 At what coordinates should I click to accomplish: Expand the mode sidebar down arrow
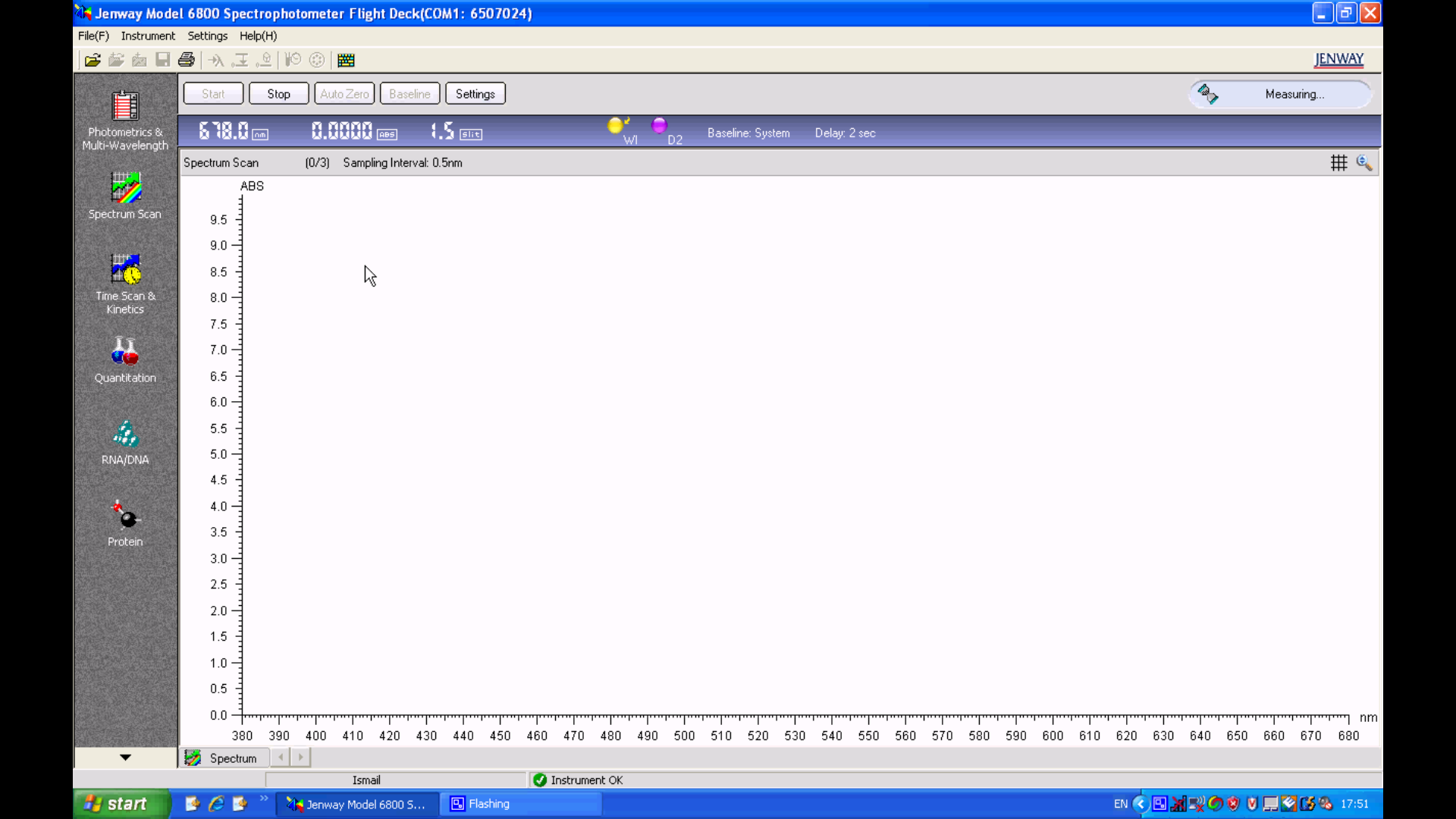pyautogui.click(x=125, y=757)
